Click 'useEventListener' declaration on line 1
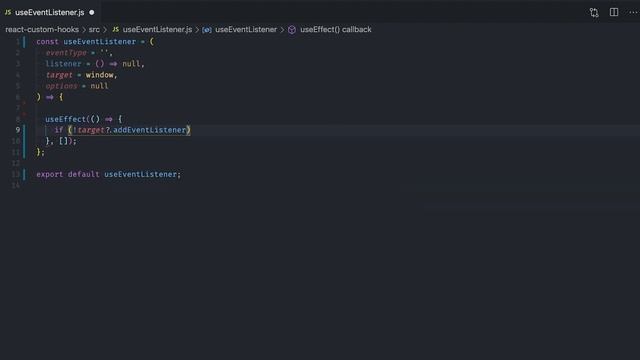 (100, 42)
